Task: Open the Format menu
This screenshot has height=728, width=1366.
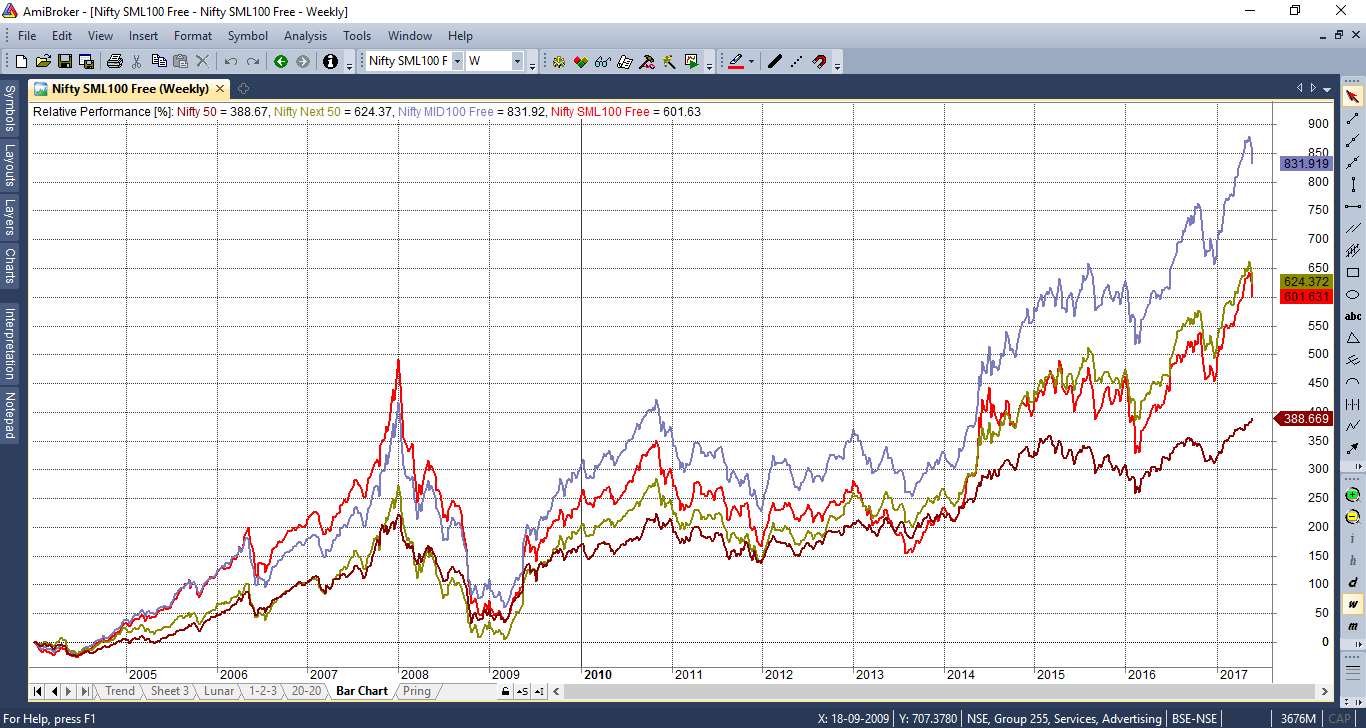Action: pyautogui.click(x=193, y=35)
